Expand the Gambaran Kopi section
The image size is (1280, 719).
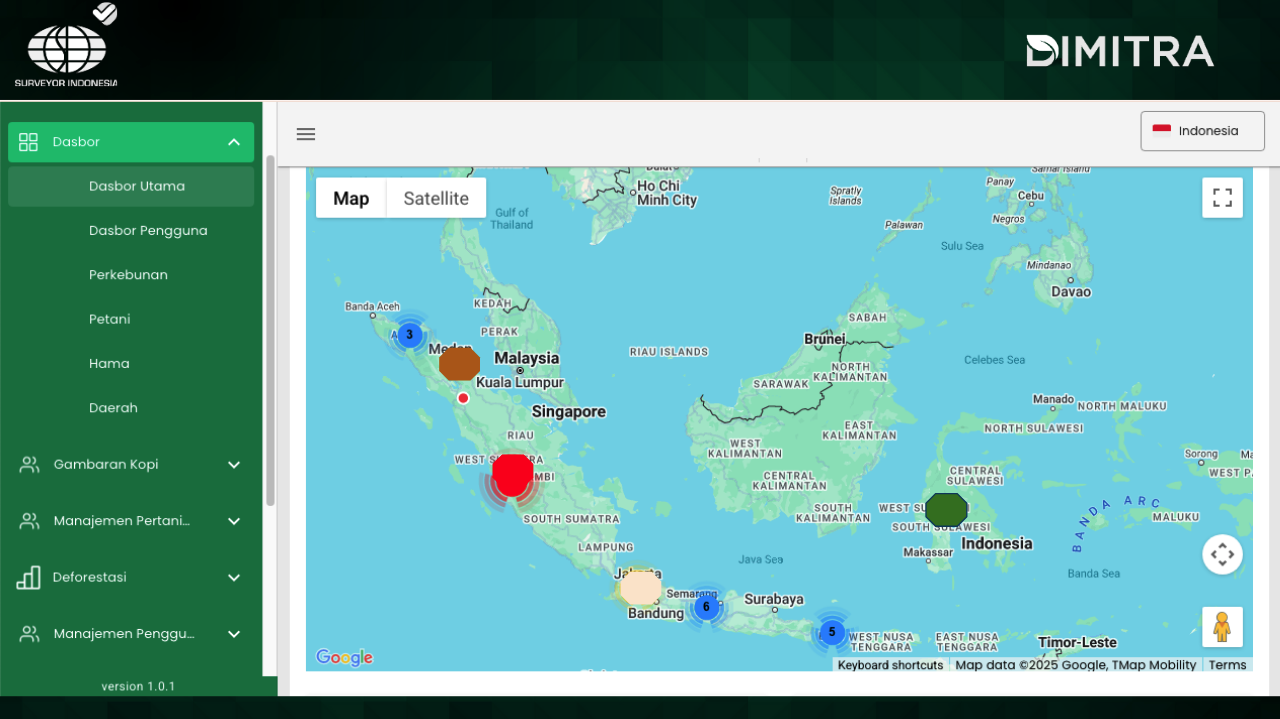(233, 464)
